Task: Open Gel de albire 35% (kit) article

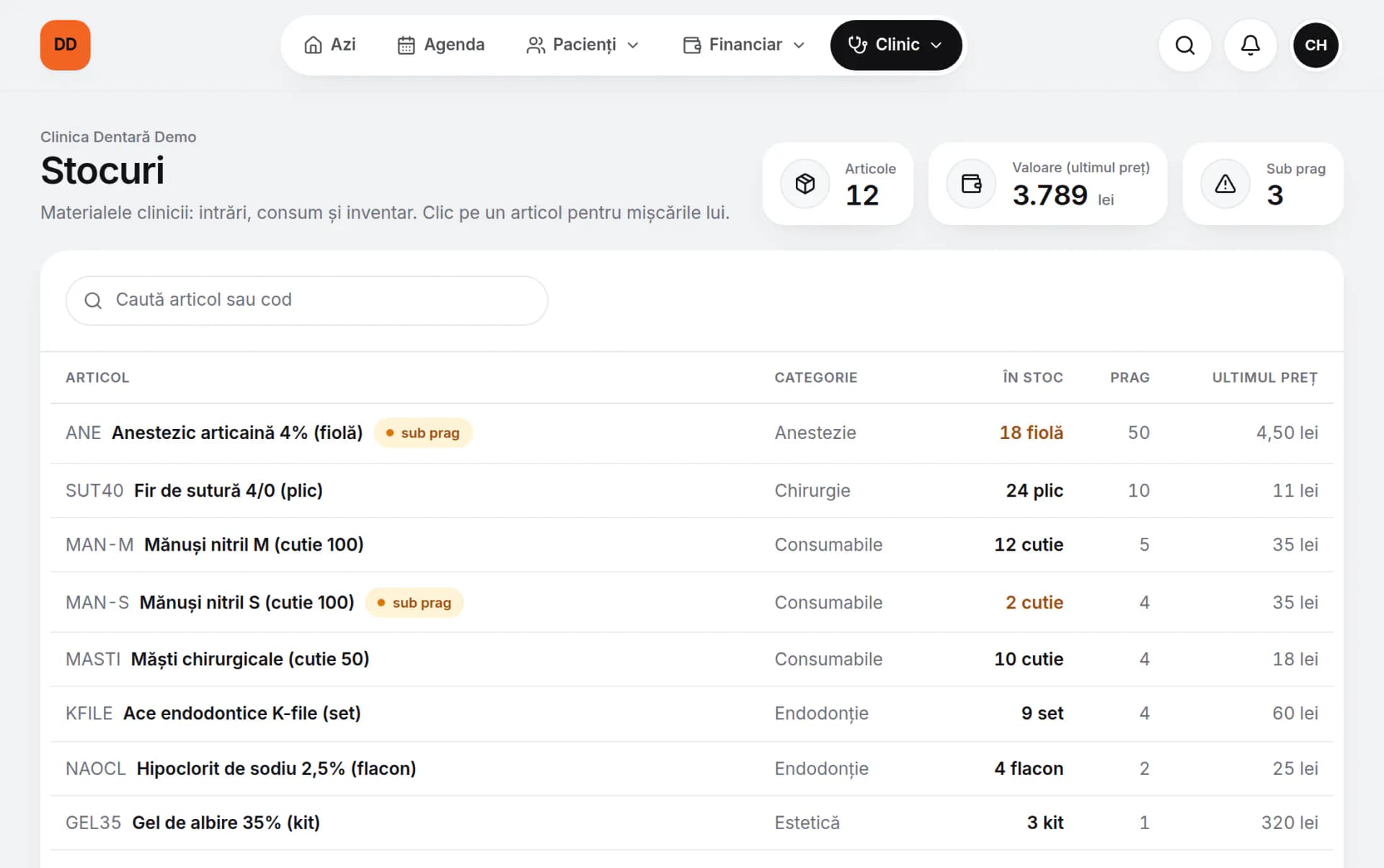Action: point(226,823)
